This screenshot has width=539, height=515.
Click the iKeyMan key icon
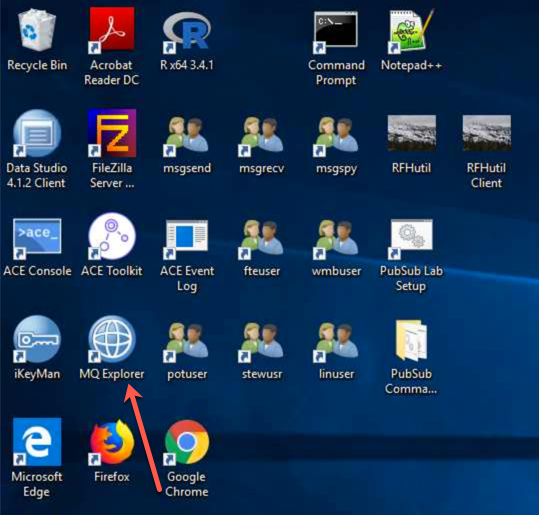coord(37,339)
